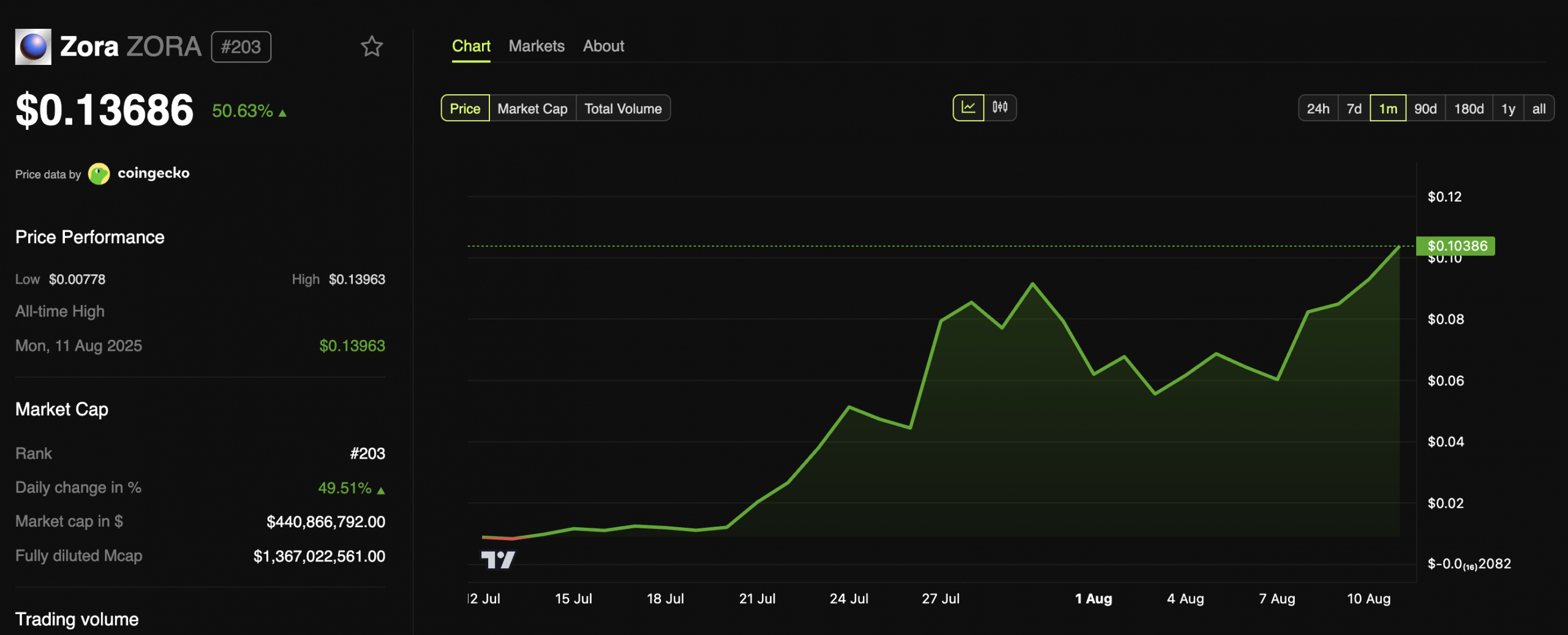Screen dimensions: 1568x635
Task: Set chart range to 24h
Action: (x=1318, y=108)
